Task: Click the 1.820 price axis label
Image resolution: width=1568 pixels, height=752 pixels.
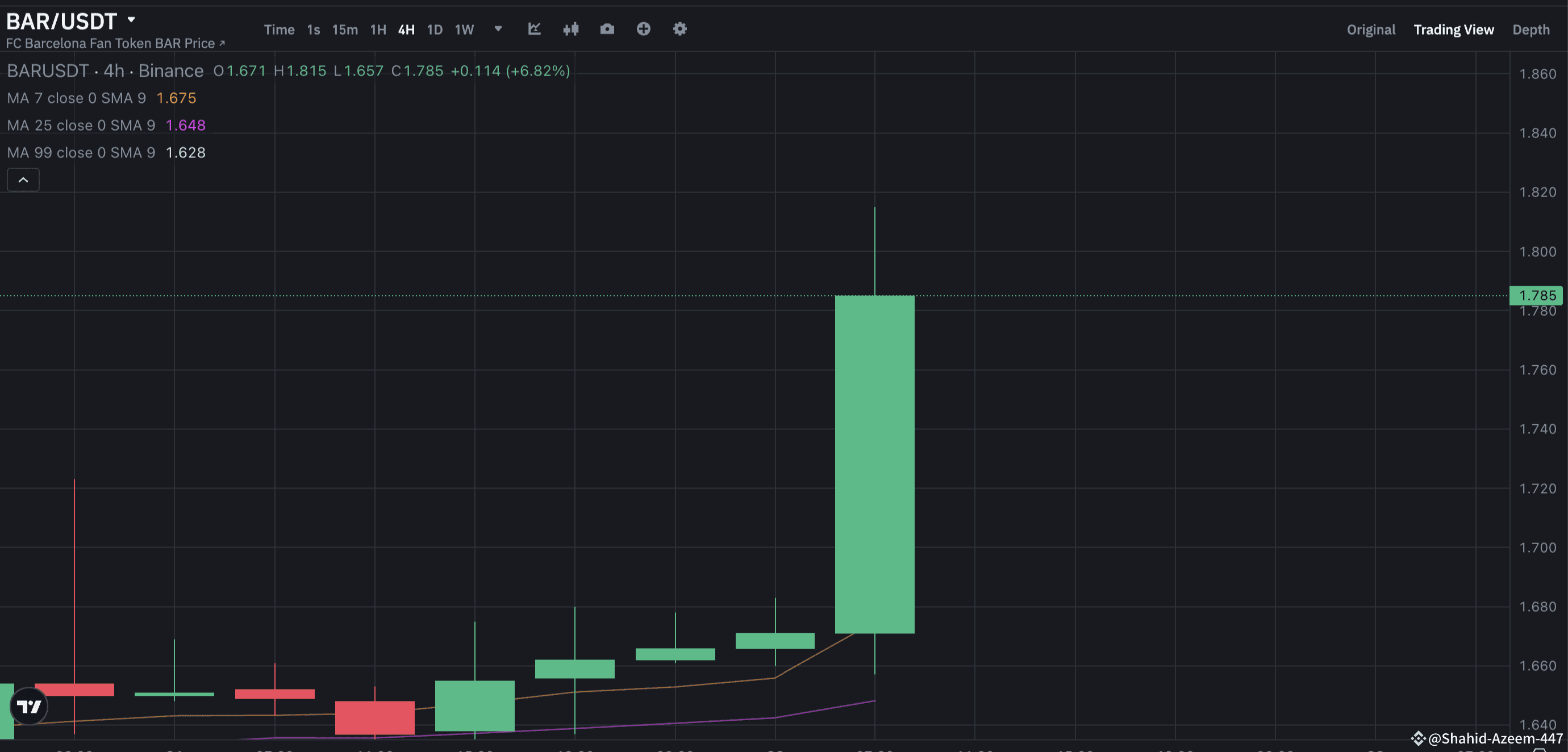Action: click(1537, 192)
